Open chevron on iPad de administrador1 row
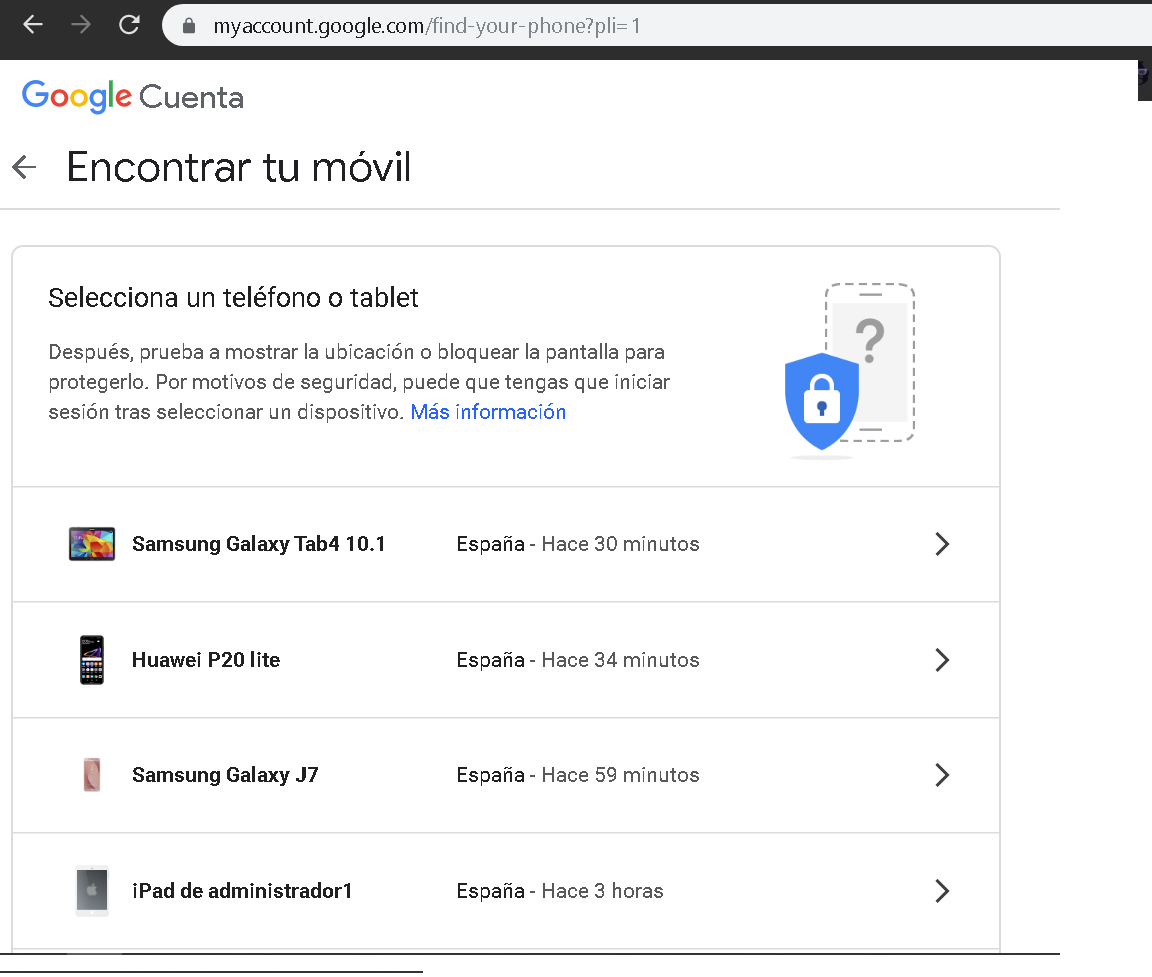The width and height of the screenshot is (1152, 977). pyautogui.click(x=942, y=891)
